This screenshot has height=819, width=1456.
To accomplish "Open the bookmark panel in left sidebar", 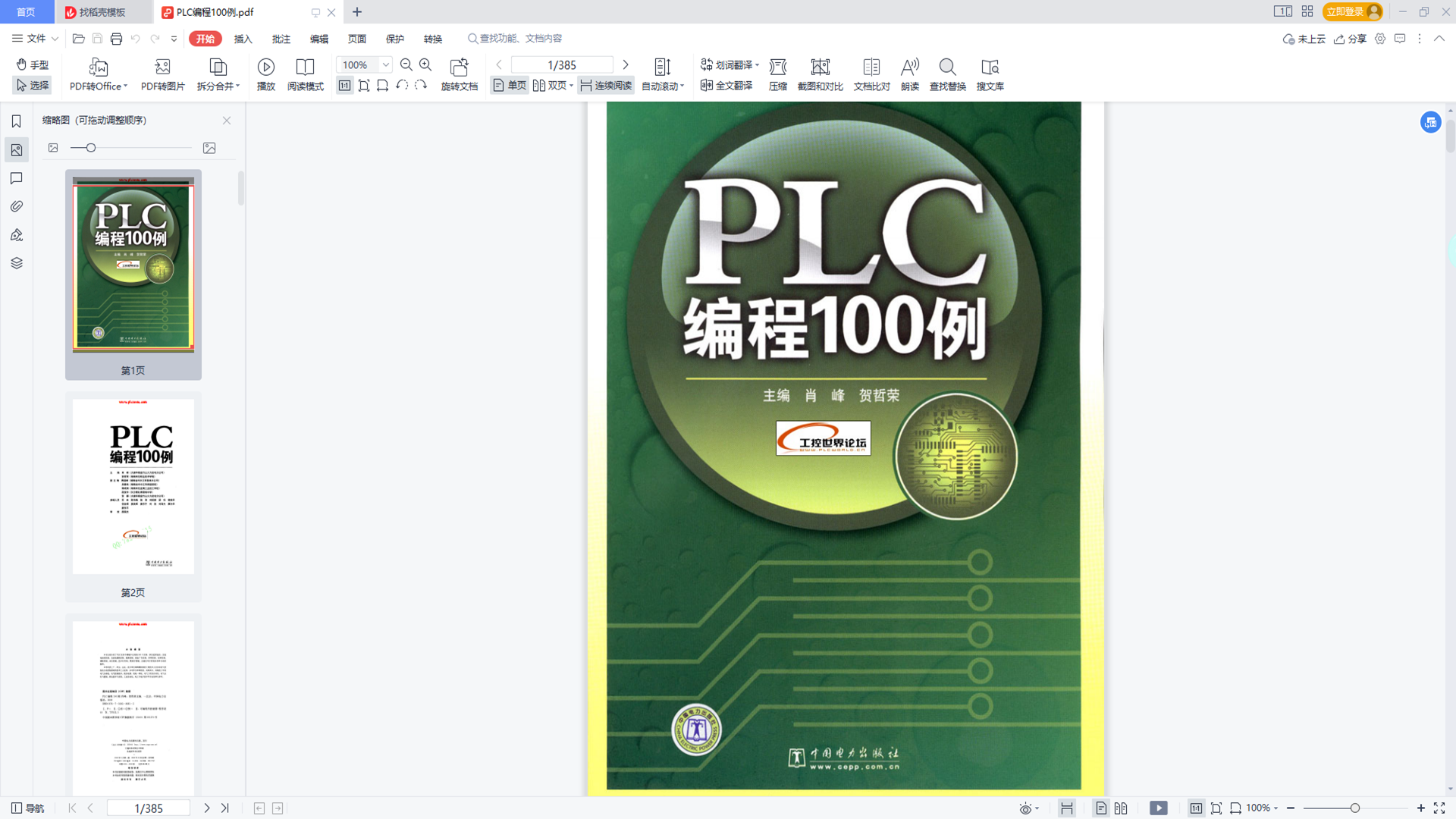I will (17, 121).
